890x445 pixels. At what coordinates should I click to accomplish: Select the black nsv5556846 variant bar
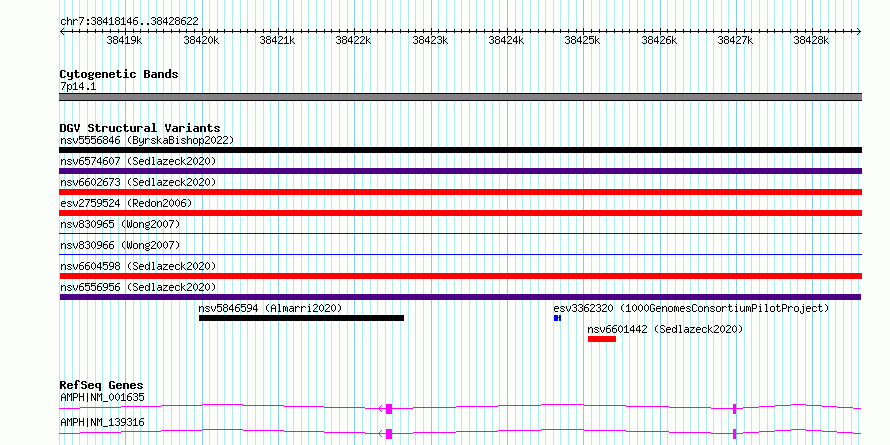click(x=460, y=150)
